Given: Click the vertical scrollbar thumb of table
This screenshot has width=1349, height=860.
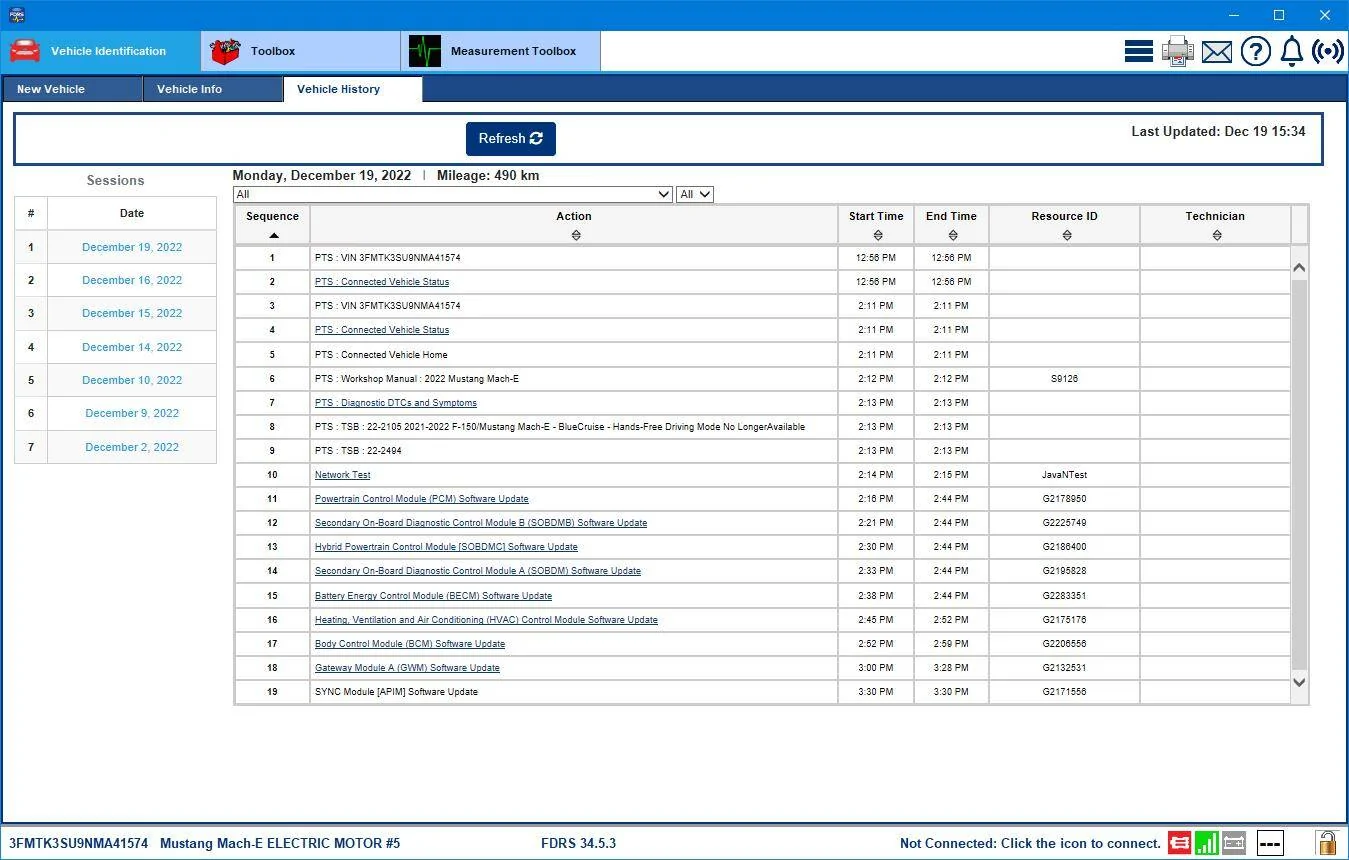Looking at the screenshot, I should tap(1299, 474).
